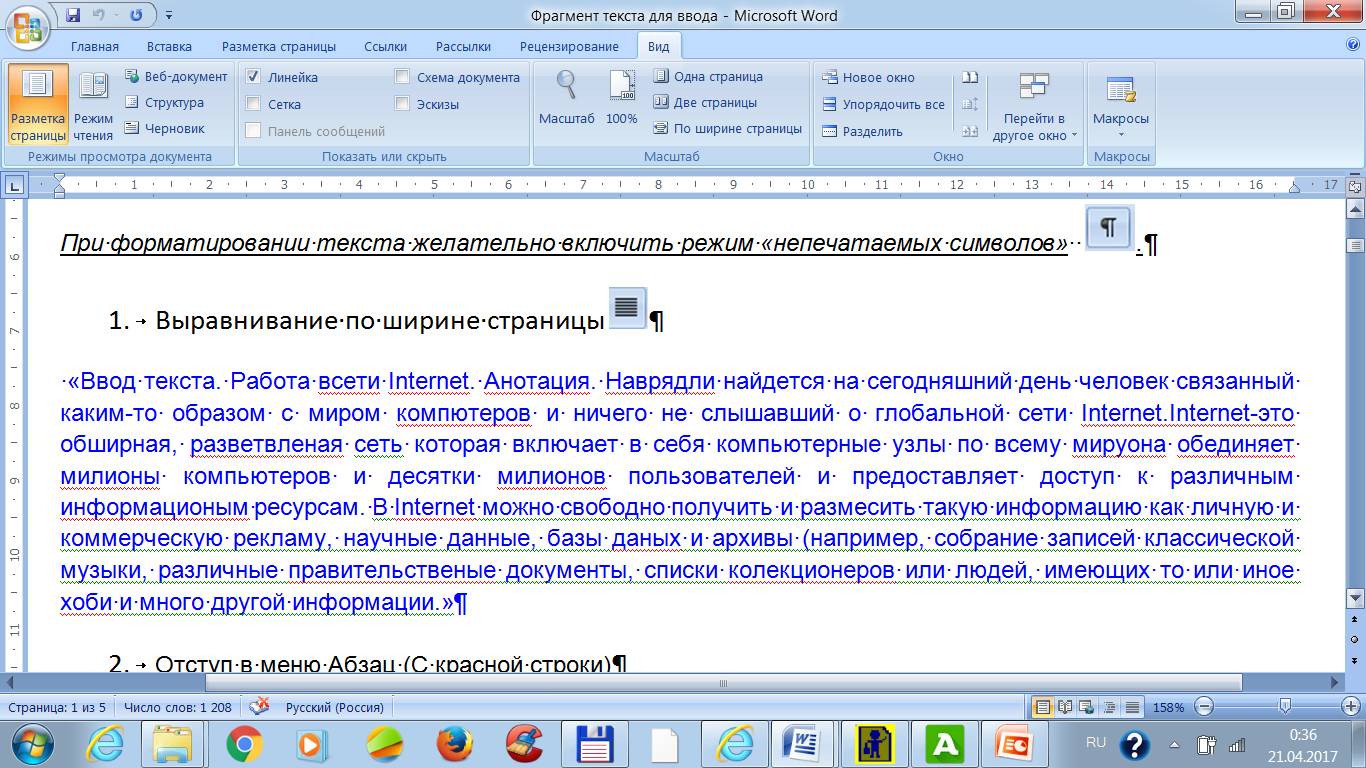Screen dimensions: 1366x768
Task: Switch to Веб-документ view
Action: pyautogui.click(x=176, y=76)
